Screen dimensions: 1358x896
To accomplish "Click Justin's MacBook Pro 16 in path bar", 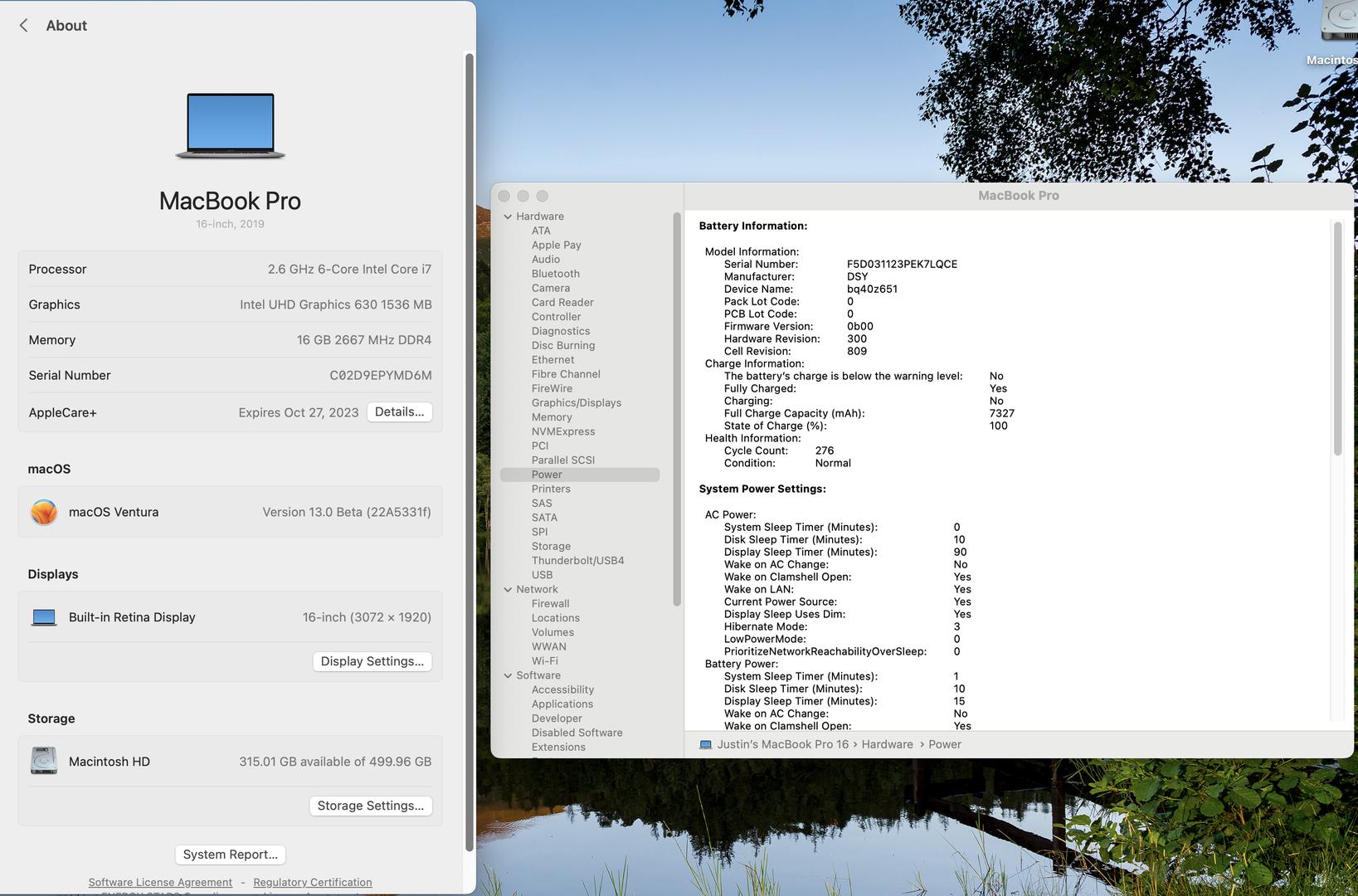I will (782, 744).
